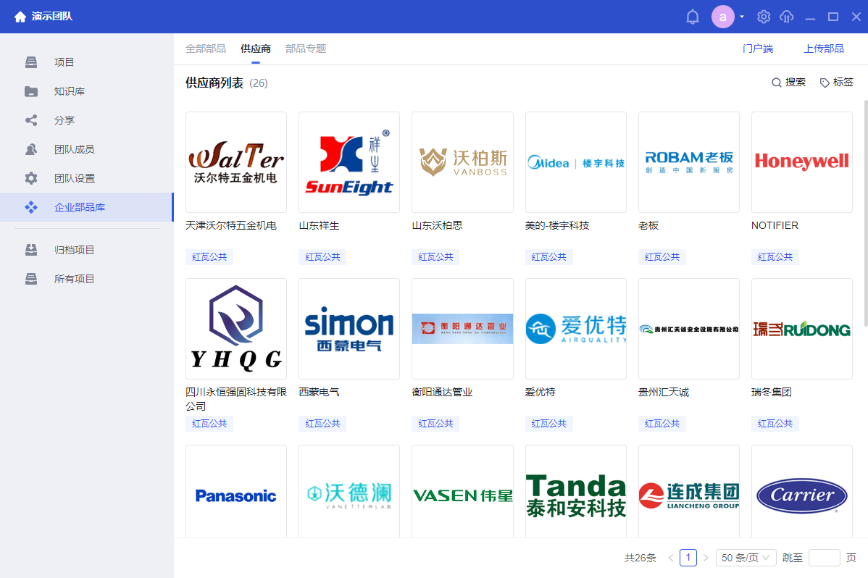The width and height of the screenshot is (868, 578).
Task: Open the YHQG supplier thumbnail
Action: click(236, 329)
